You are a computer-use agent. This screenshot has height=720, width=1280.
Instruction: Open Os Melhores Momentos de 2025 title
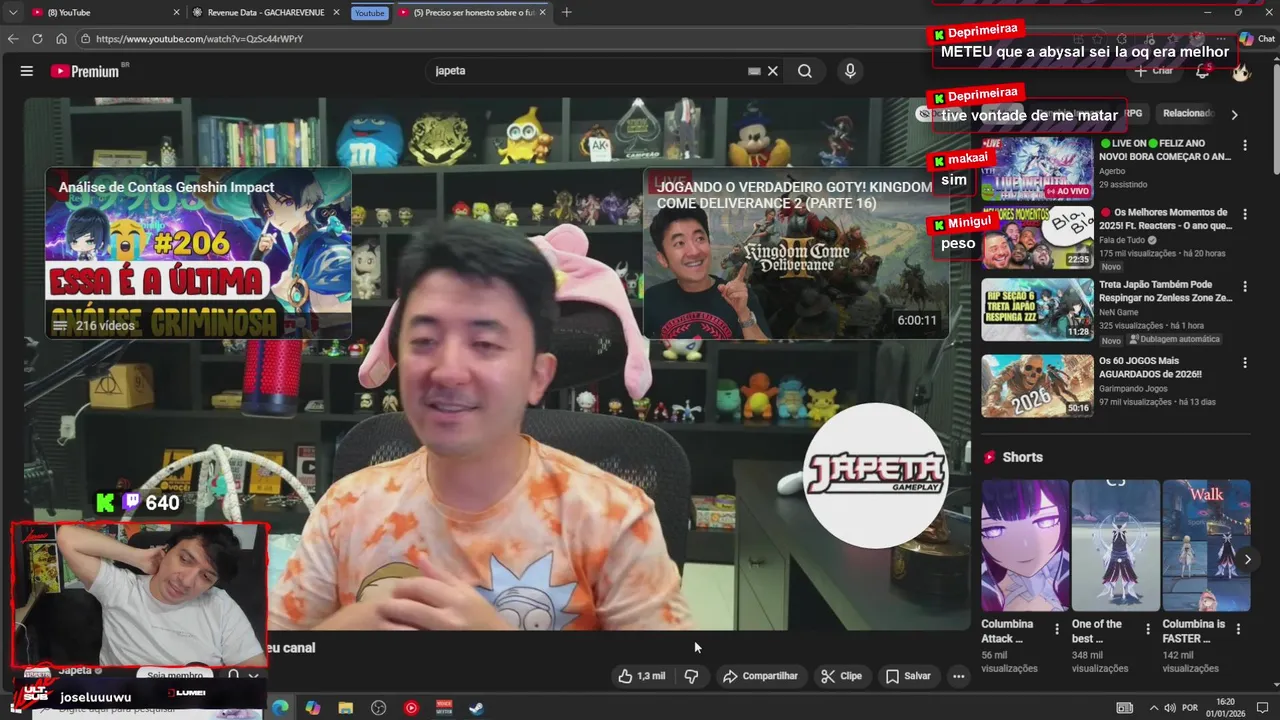tap(1165, 219)
